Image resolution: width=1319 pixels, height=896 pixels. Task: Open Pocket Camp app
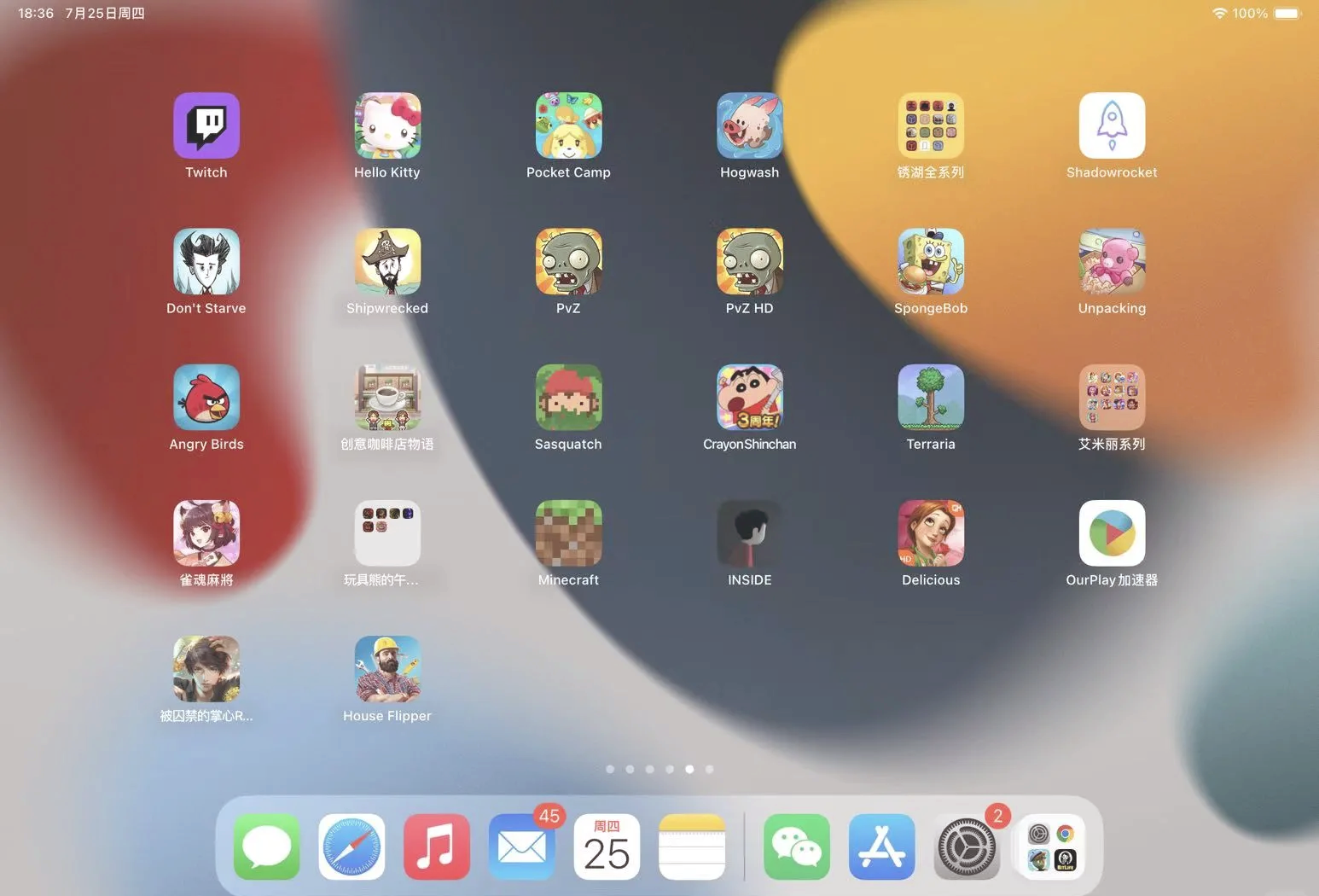[568, 125]
